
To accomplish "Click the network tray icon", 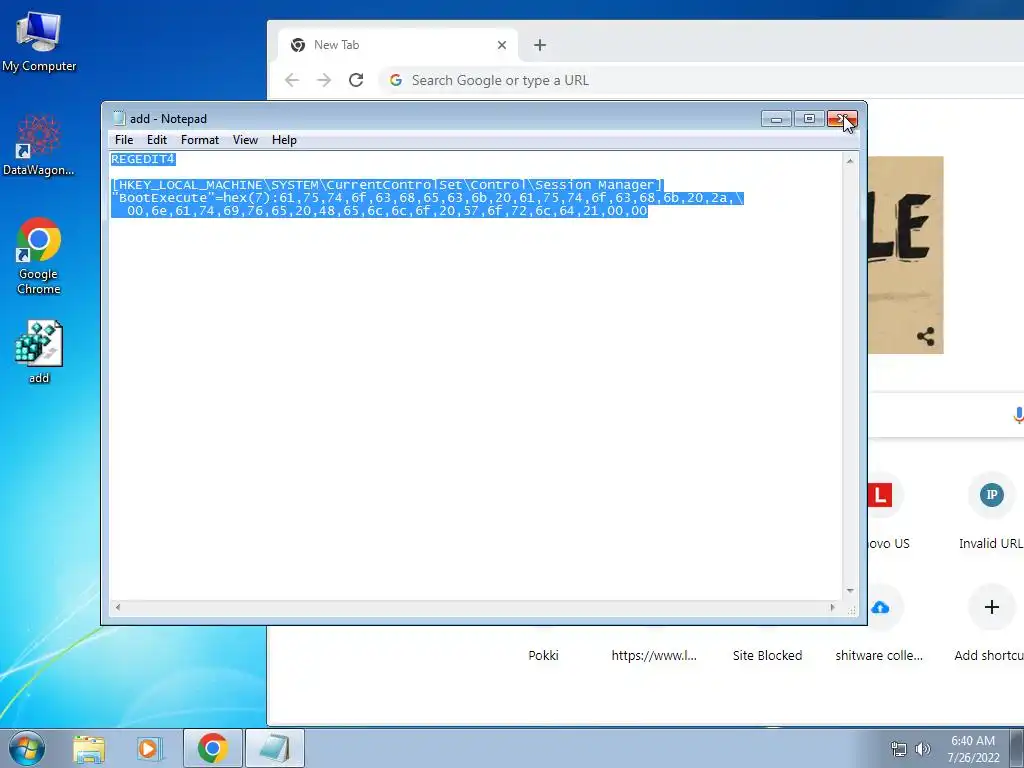I will [899, 749].
